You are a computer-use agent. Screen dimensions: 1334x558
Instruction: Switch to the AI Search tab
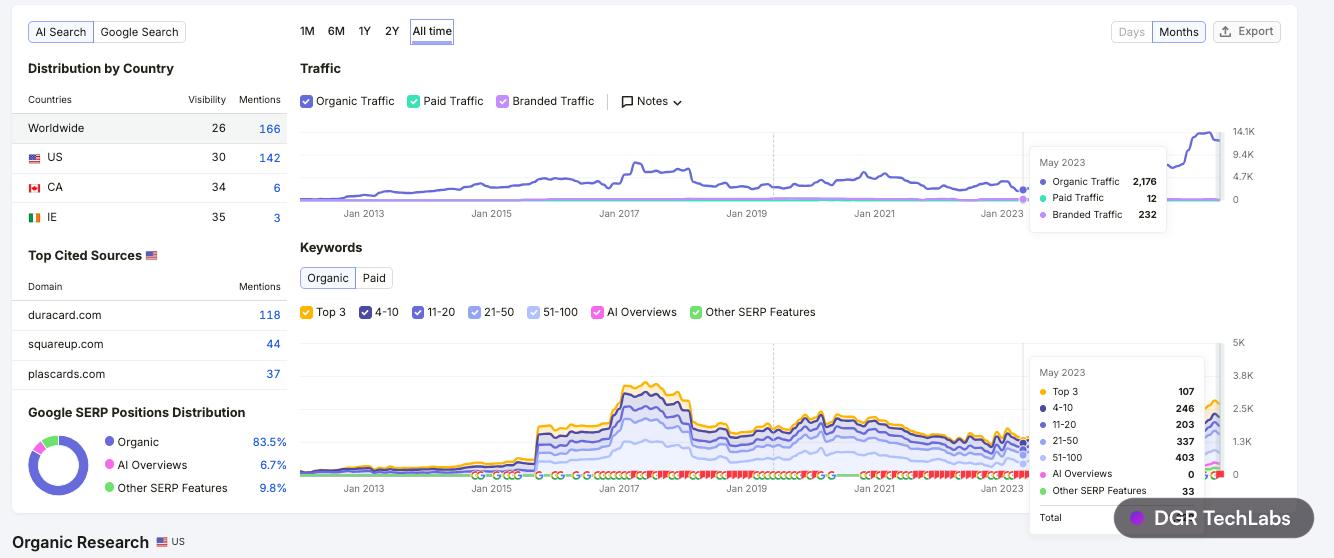61,32
